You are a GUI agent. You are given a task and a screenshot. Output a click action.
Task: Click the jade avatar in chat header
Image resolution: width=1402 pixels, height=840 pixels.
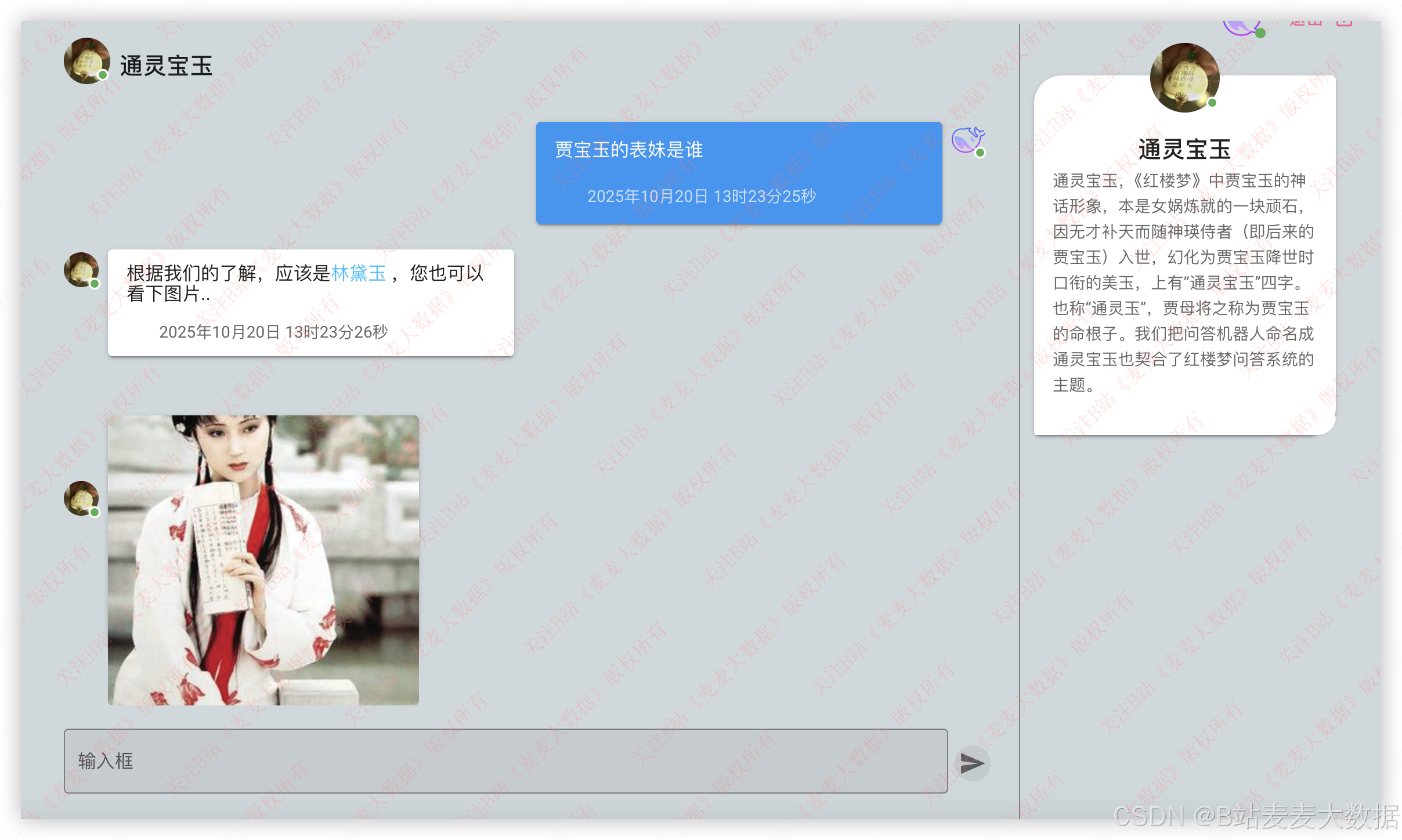pyautogui.click(x=86, y=61)
